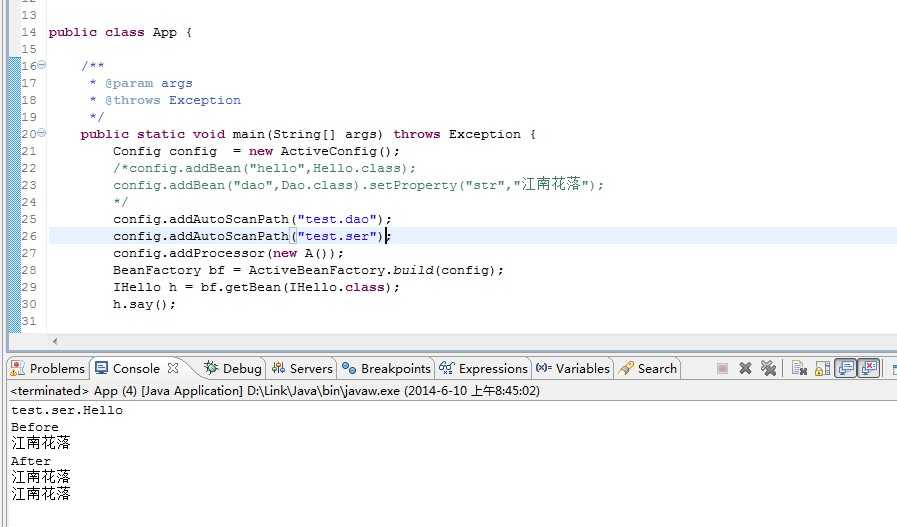Click the "test.ser" string in the editor
The image size is (897, 527).
click(x=336, y=236)
